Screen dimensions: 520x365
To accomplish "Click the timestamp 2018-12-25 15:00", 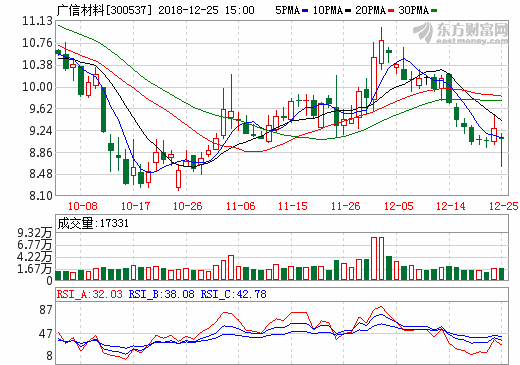I will (x=206, y=10).
